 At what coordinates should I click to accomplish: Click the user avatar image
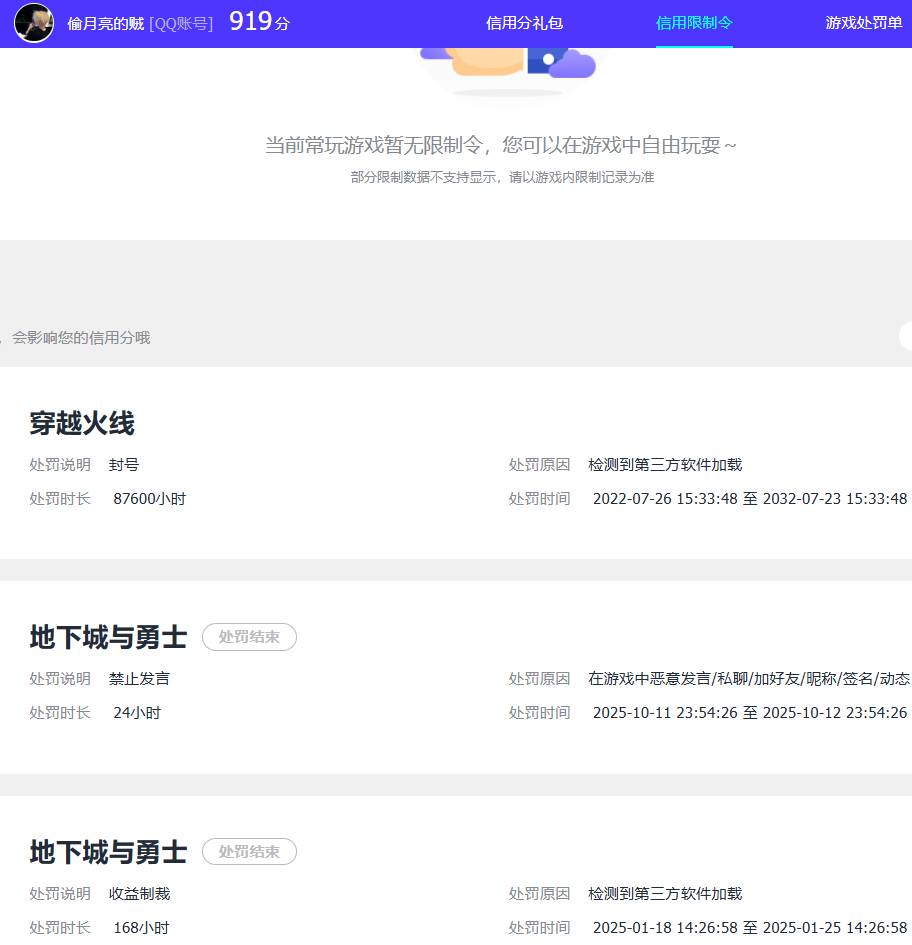point(33,22)
